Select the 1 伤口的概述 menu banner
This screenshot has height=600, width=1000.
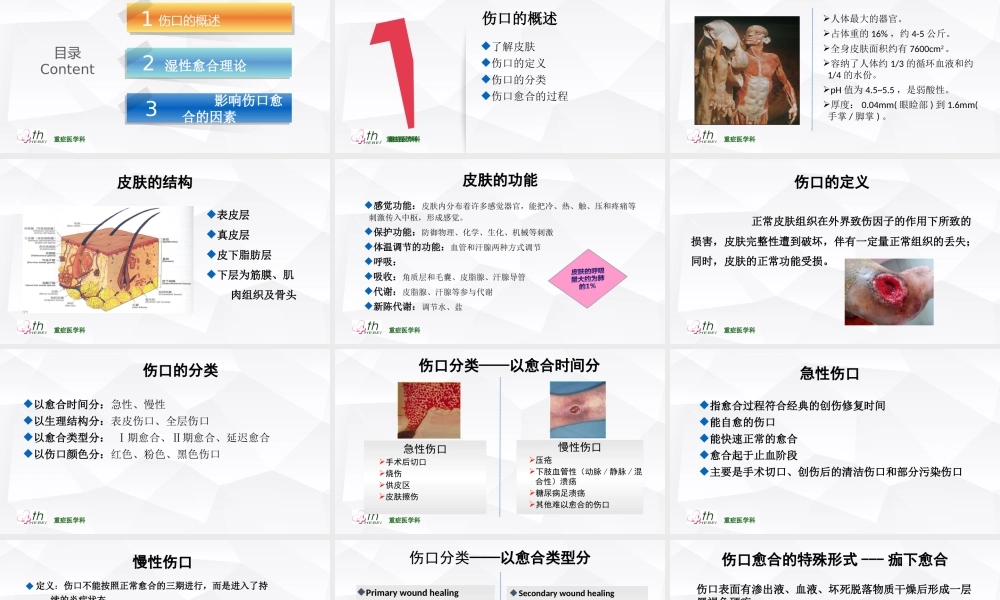(210, 18)
